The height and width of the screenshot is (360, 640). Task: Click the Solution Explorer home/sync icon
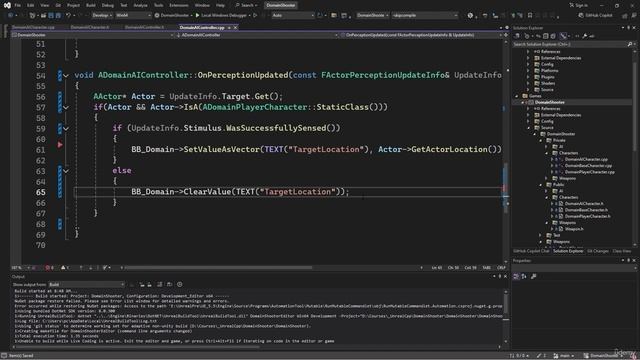517,36
